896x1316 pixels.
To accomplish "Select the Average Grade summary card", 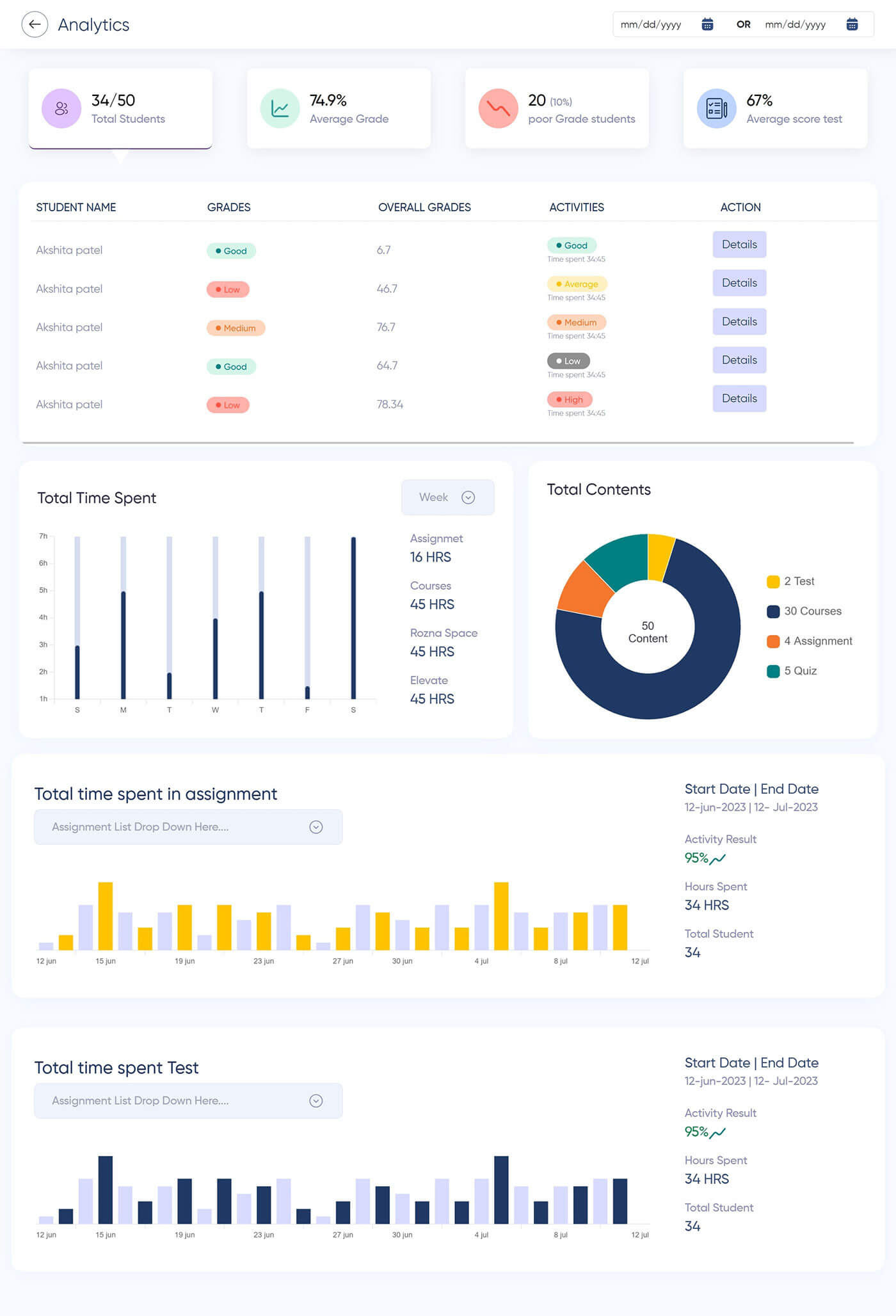I will click(339, 109).
